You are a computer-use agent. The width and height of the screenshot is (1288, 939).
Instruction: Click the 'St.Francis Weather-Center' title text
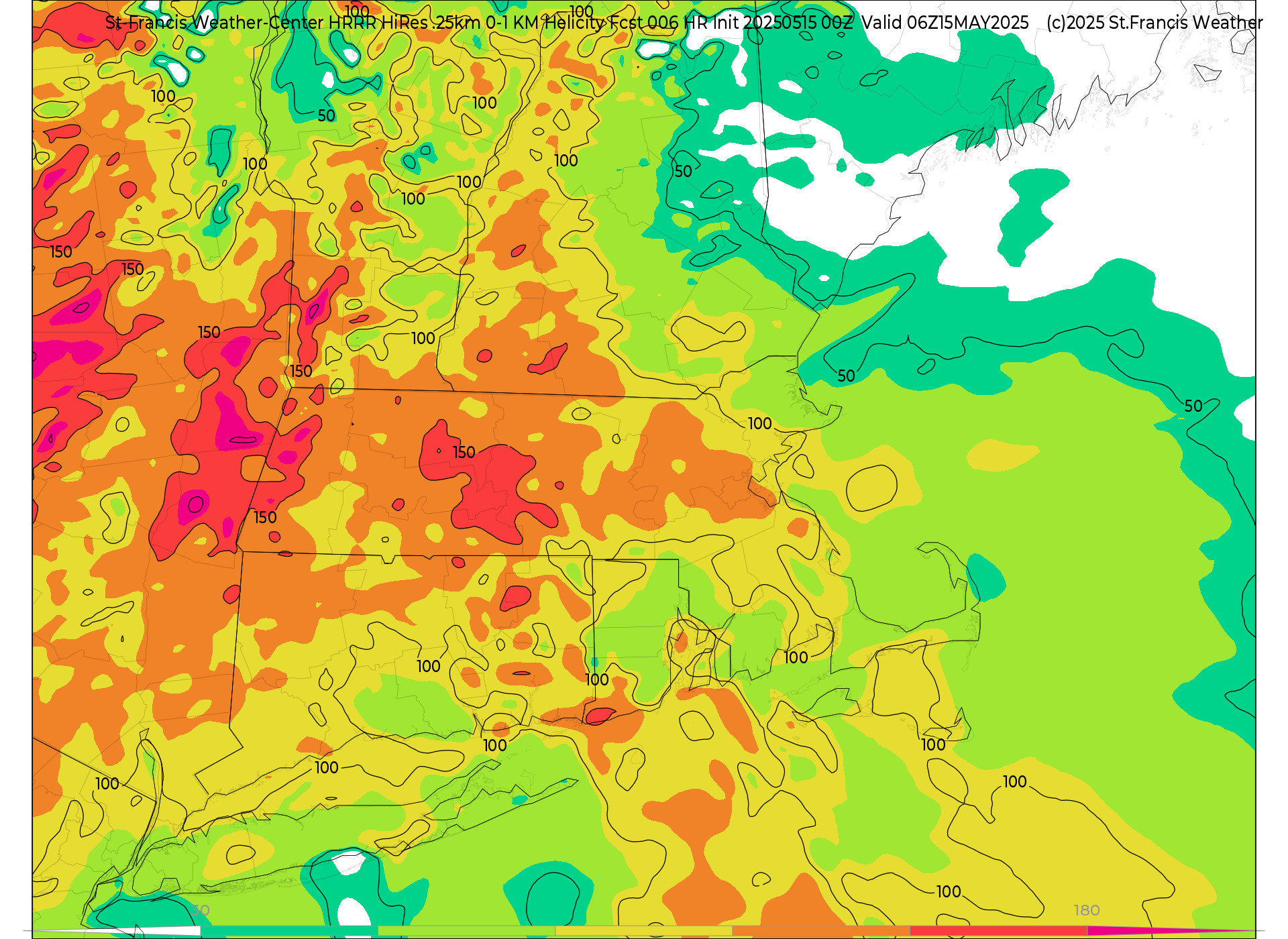pos(214,23)
